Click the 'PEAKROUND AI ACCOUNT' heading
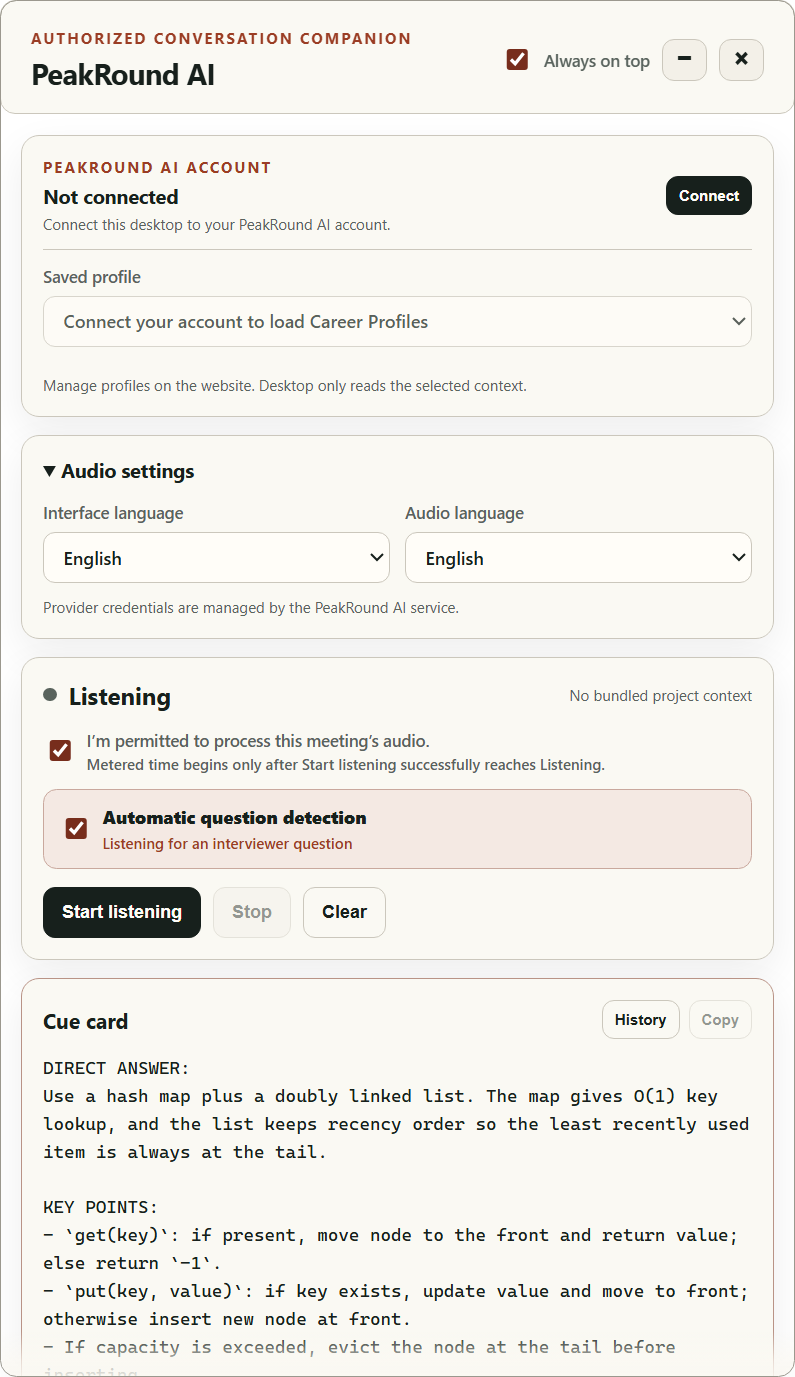This screenshot has height=1377, width=795. point(157,168)
